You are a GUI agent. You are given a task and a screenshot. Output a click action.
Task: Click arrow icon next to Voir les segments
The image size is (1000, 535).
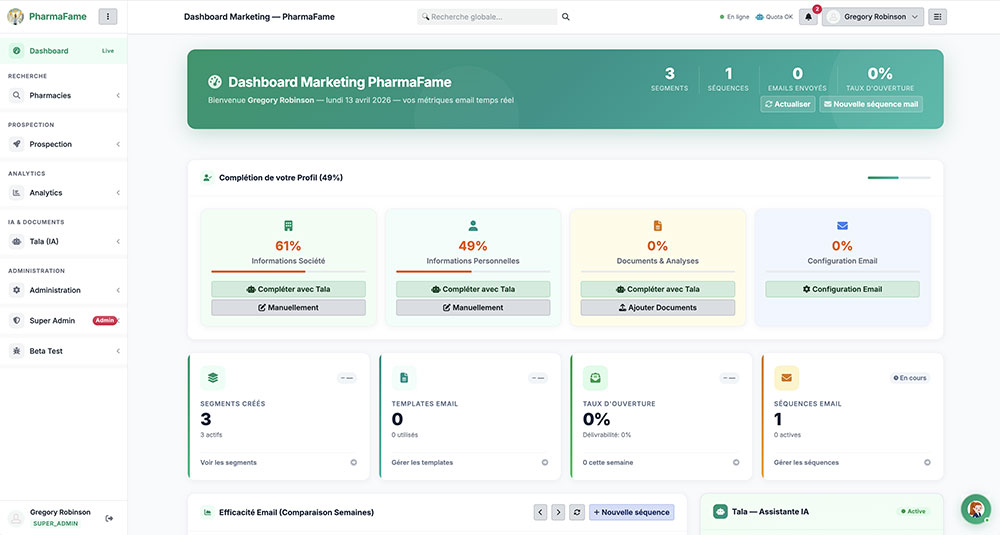[x=353, y=462]
